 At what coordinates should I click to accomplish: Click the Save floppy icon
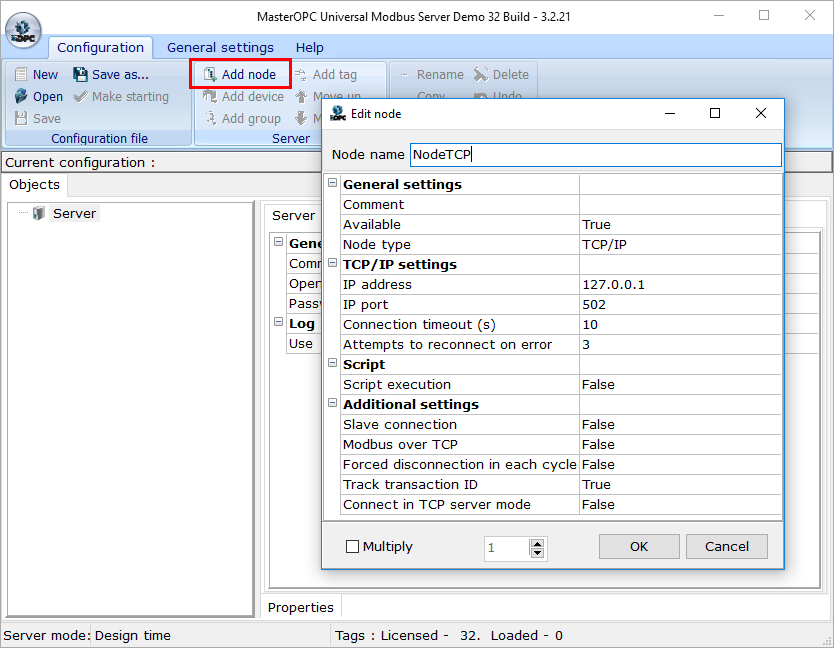pyautogui.click(x=21, y=118)
